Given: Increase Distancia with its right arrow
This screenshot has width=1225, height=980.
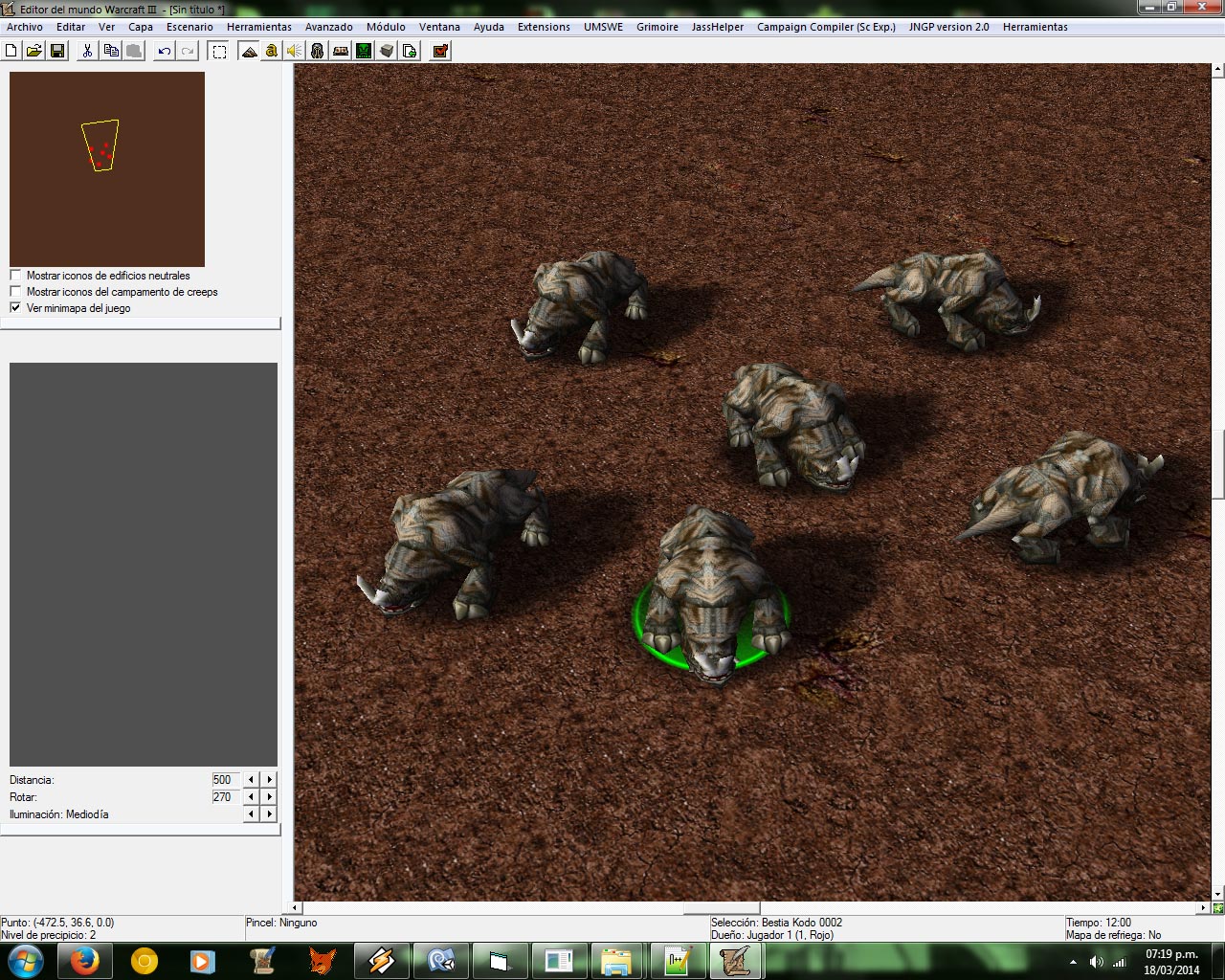Looking at the screenshot, I should [x=270, y=780].
